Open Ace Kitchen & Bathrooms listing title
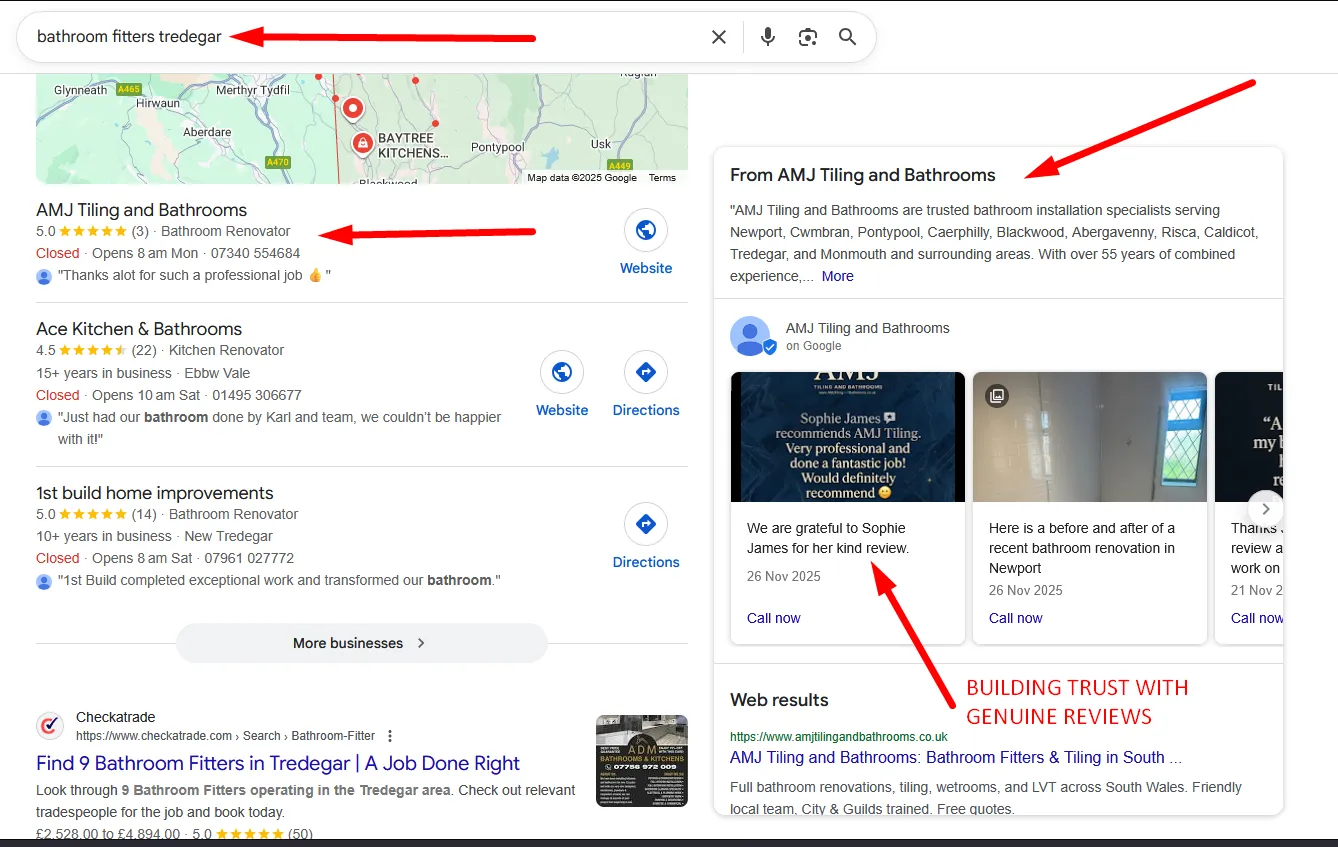 [x=139, y=329]
